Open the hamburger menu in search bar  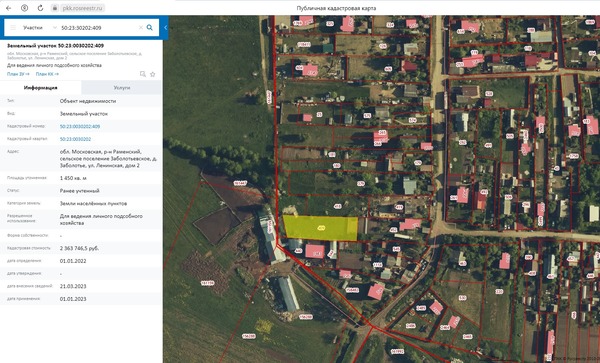pyautogui.click(x=13, y=28)
